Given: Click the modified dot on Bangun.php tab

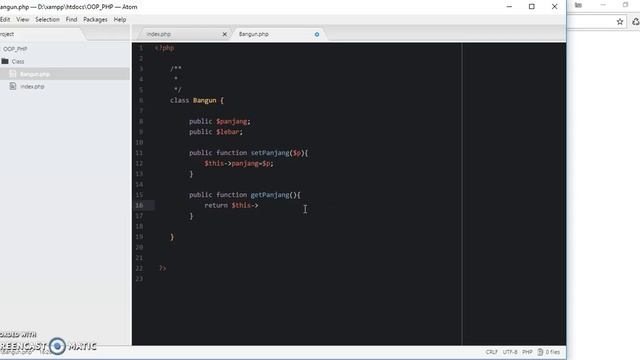Looking at the screenshot, I should (x=317, y=34).
